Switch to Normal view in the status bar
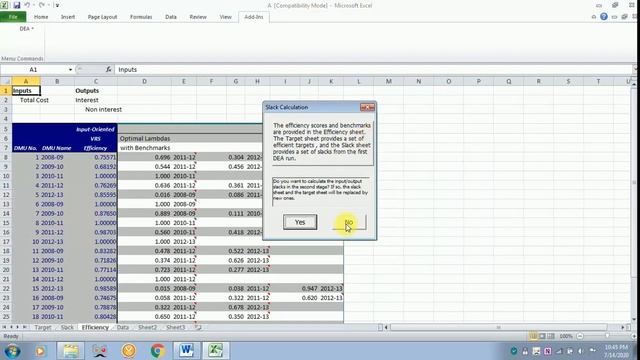 coord(533,336)
